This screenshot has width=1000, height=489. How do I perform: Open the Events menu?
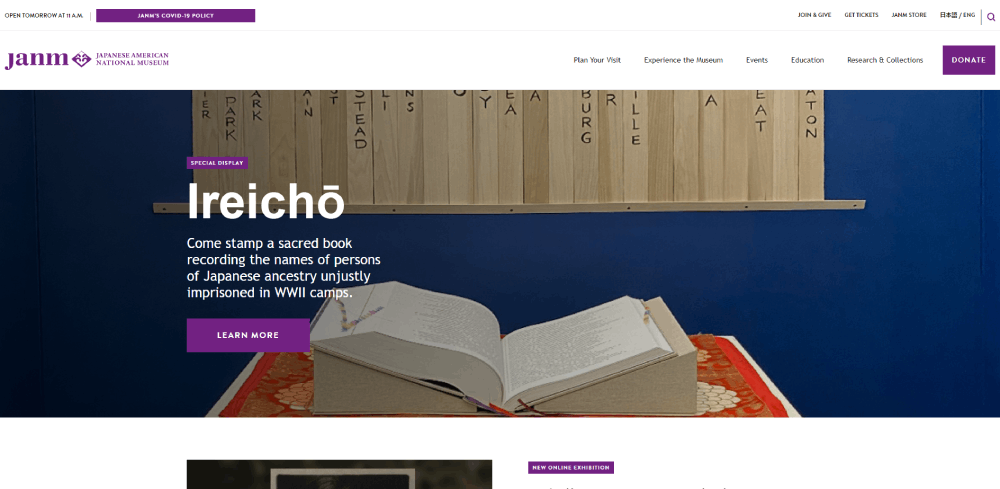[757, 60]
